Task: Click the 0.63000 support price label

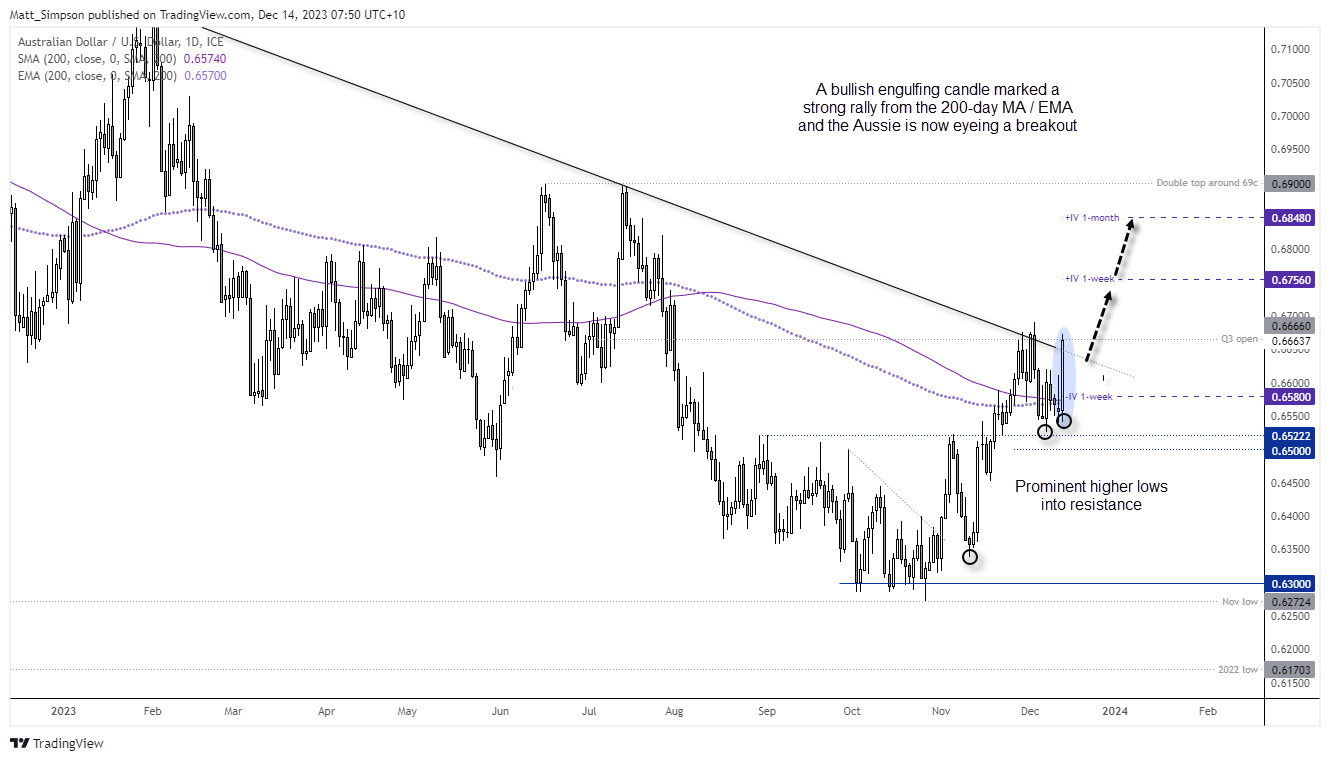Action: click(x=1290, y=583)
